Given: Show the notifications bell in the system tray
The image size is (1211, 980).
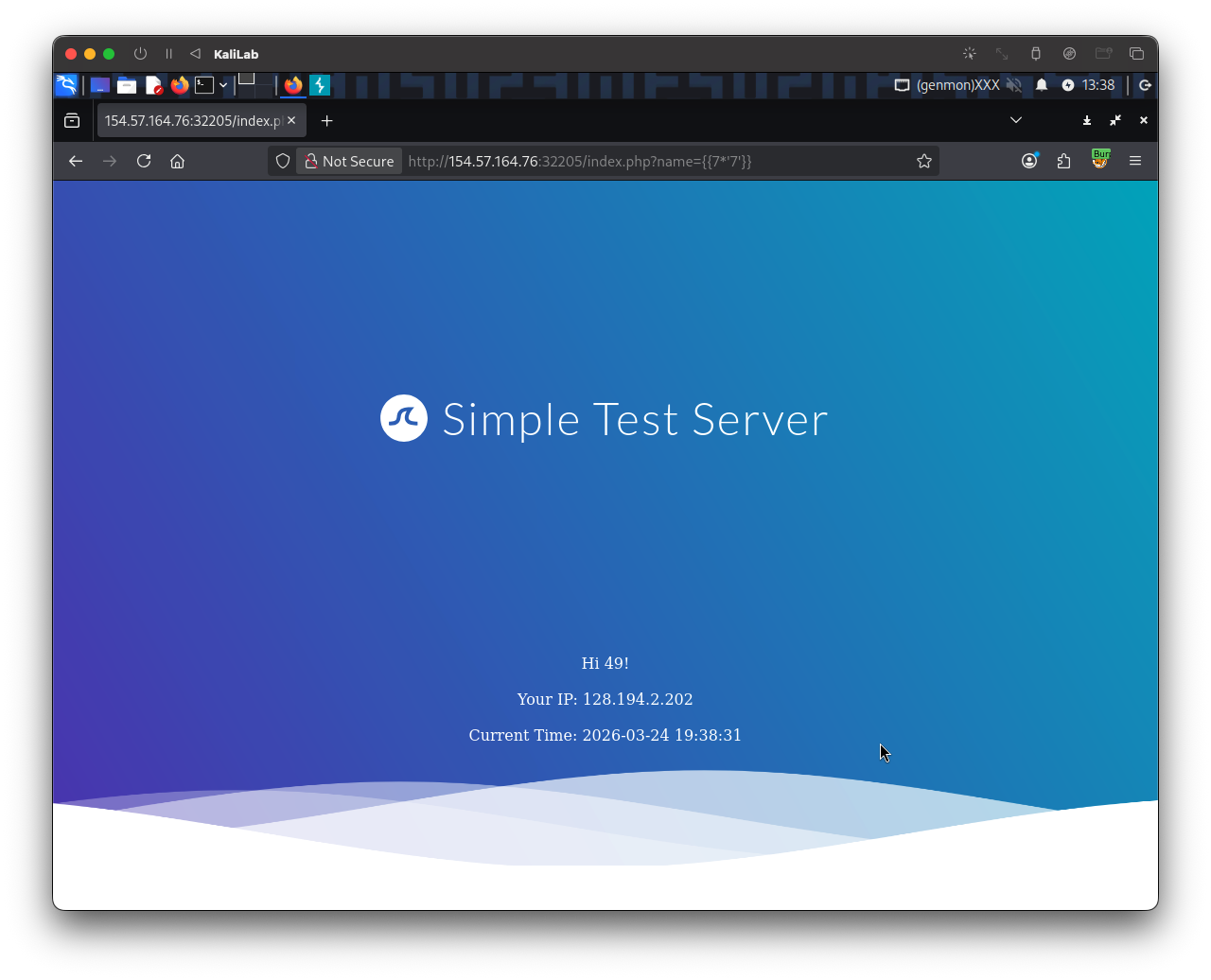Looking at the screenshot, I should click(x=1042, y=85).
